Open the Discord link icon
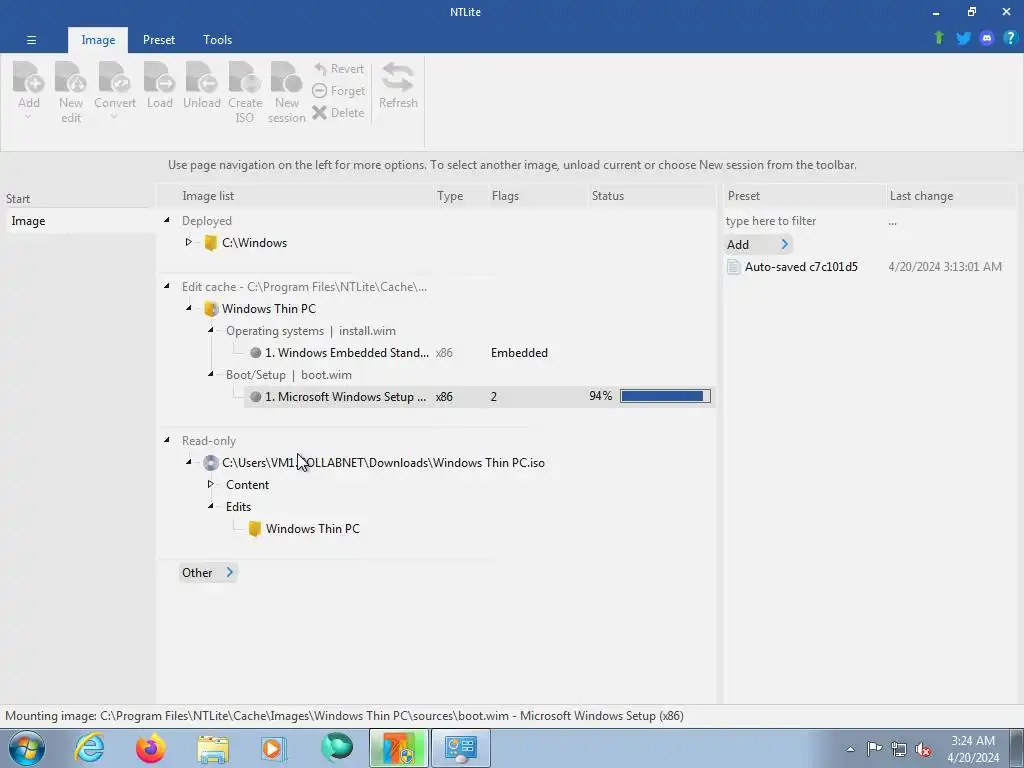The image size is (1024, 768). coord(987,39)
